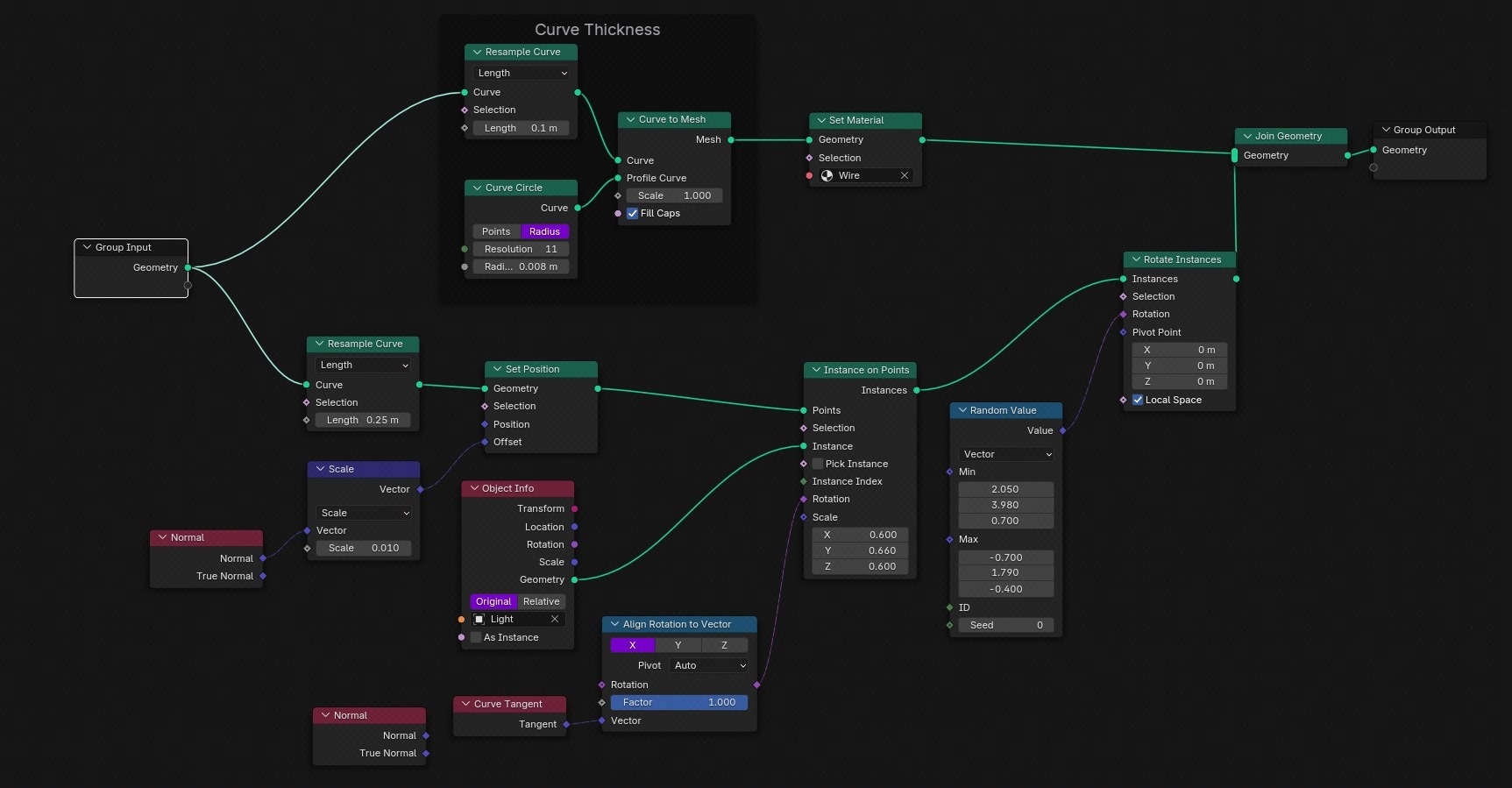The height and width of the screenshot is (788, 1512).
Task: Click the Set Position Geometry output socket
Action: coord(598,388)
